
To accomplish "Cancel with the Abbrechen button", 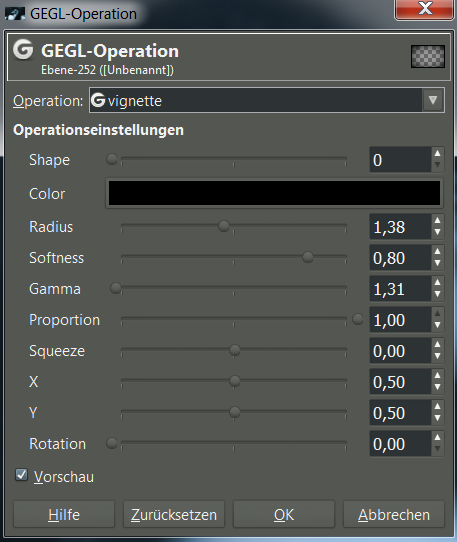I will click(394, 514).
